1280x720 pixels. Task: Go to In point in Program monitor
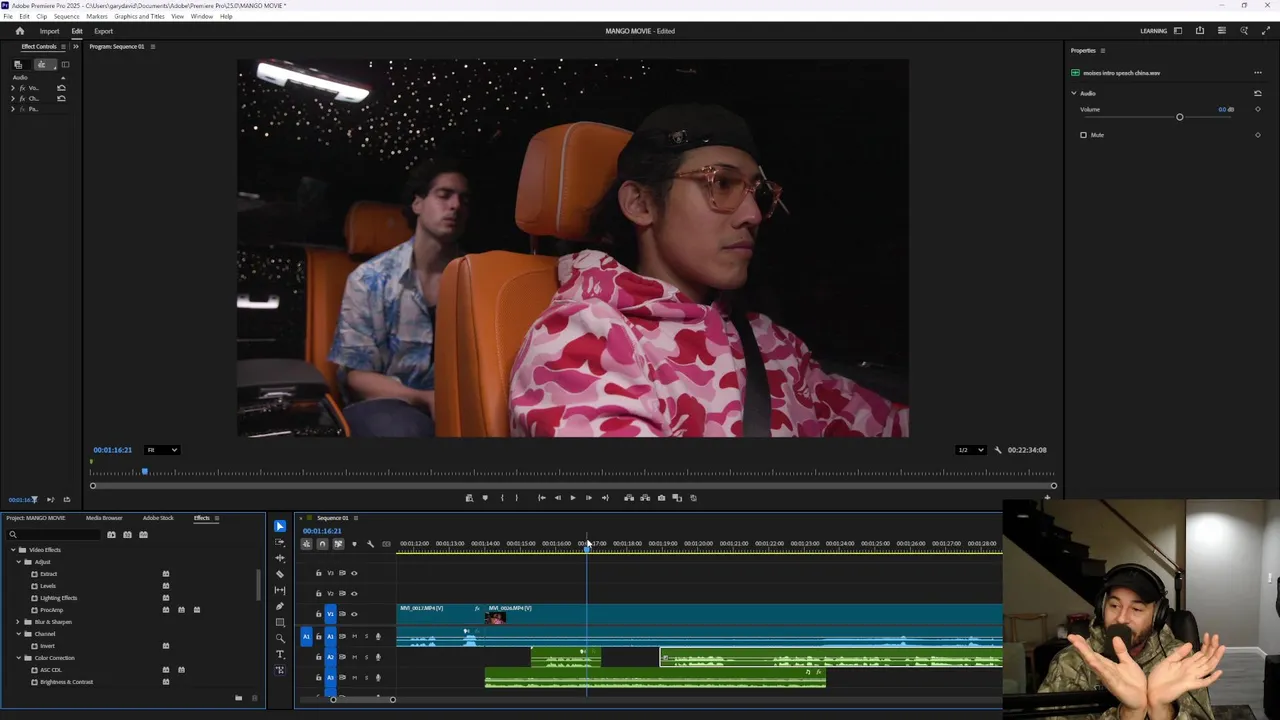(542, 498)
